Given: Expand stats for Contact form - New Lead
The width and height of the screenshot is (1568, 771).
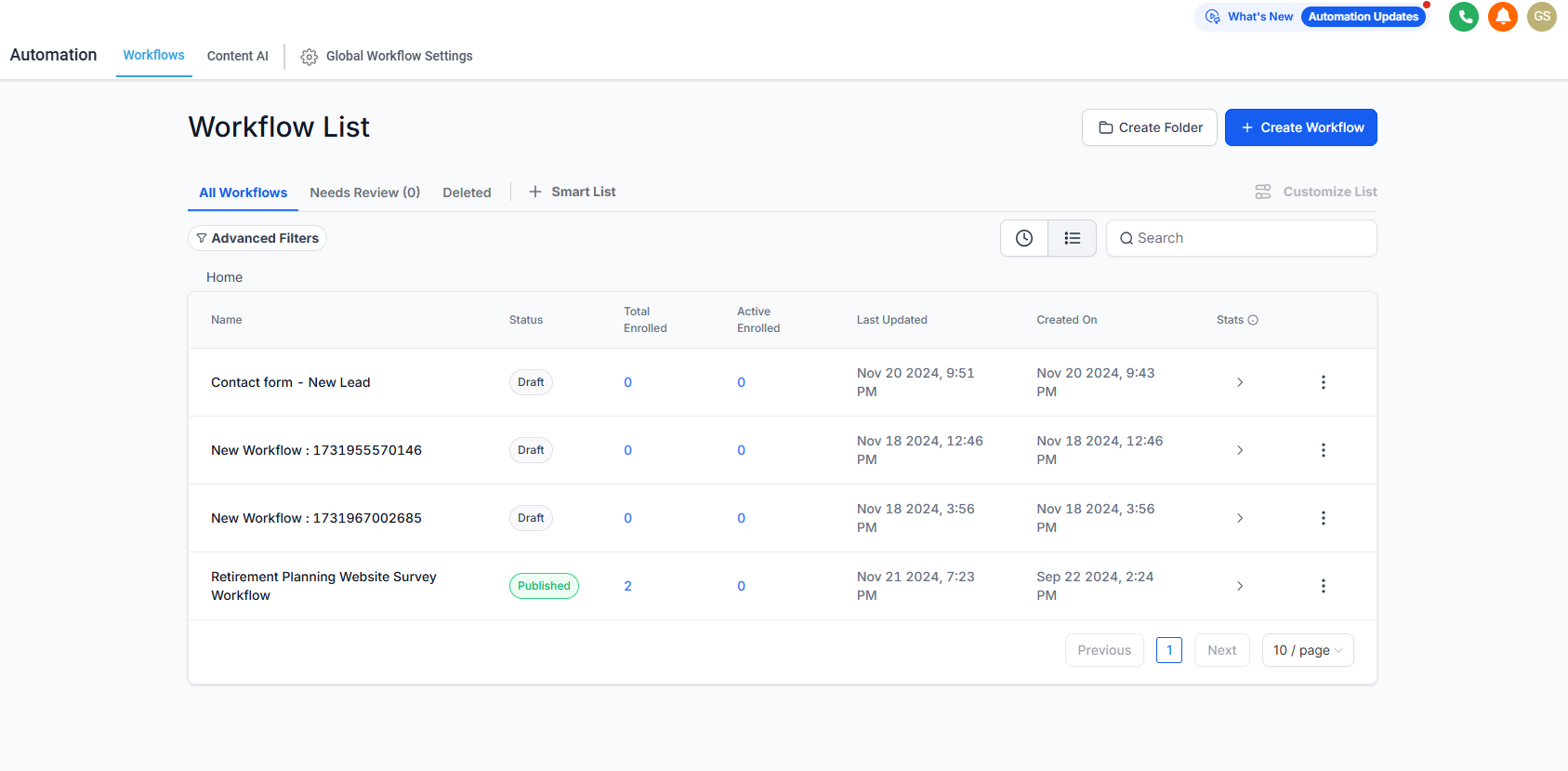Looking at the screenshot, I should pyautogui.click(x=1240, y=382).
